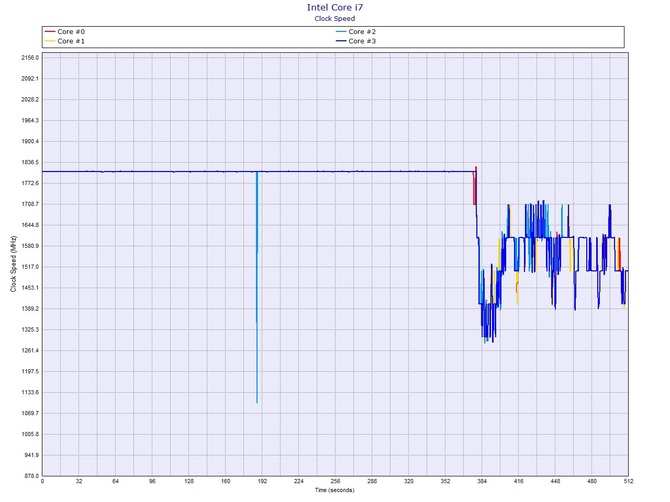The height and width of the screenshot is (502, 670).
Task: Click the 192 tick on the time axis
Action: [262, 481]
